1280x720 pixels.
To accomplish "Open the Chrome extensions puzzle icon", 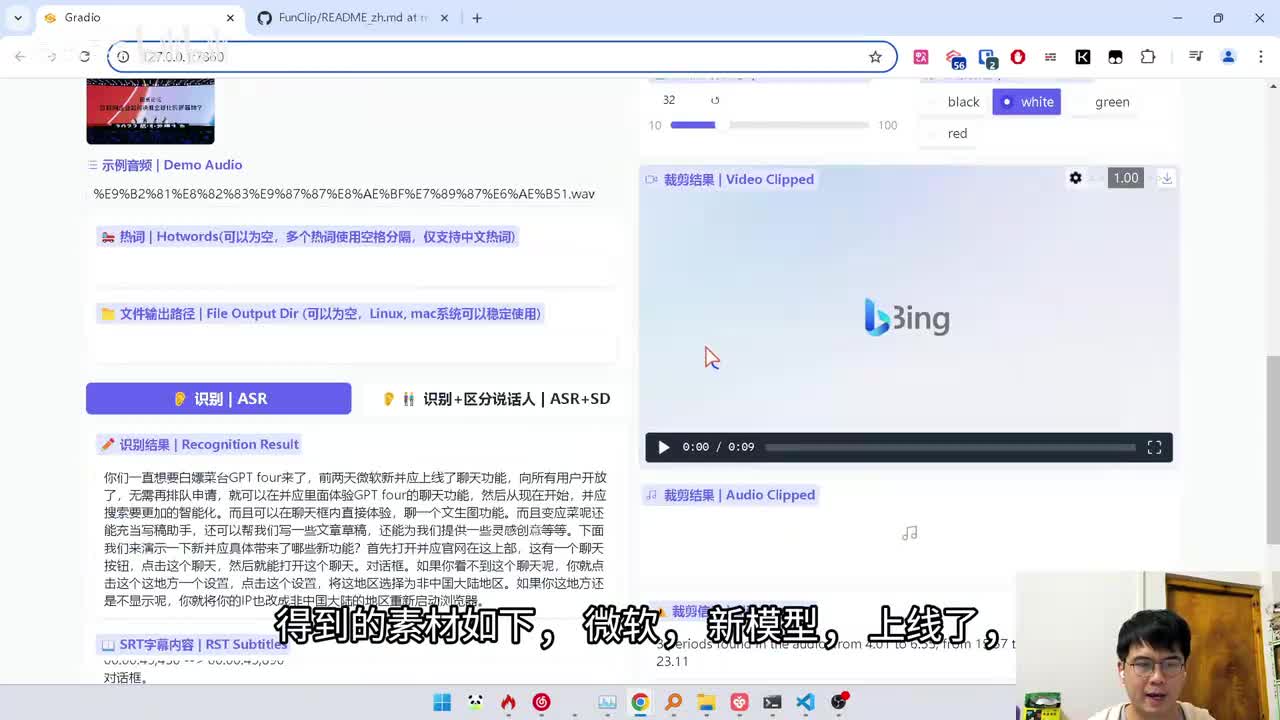I will coord(1148,57).
